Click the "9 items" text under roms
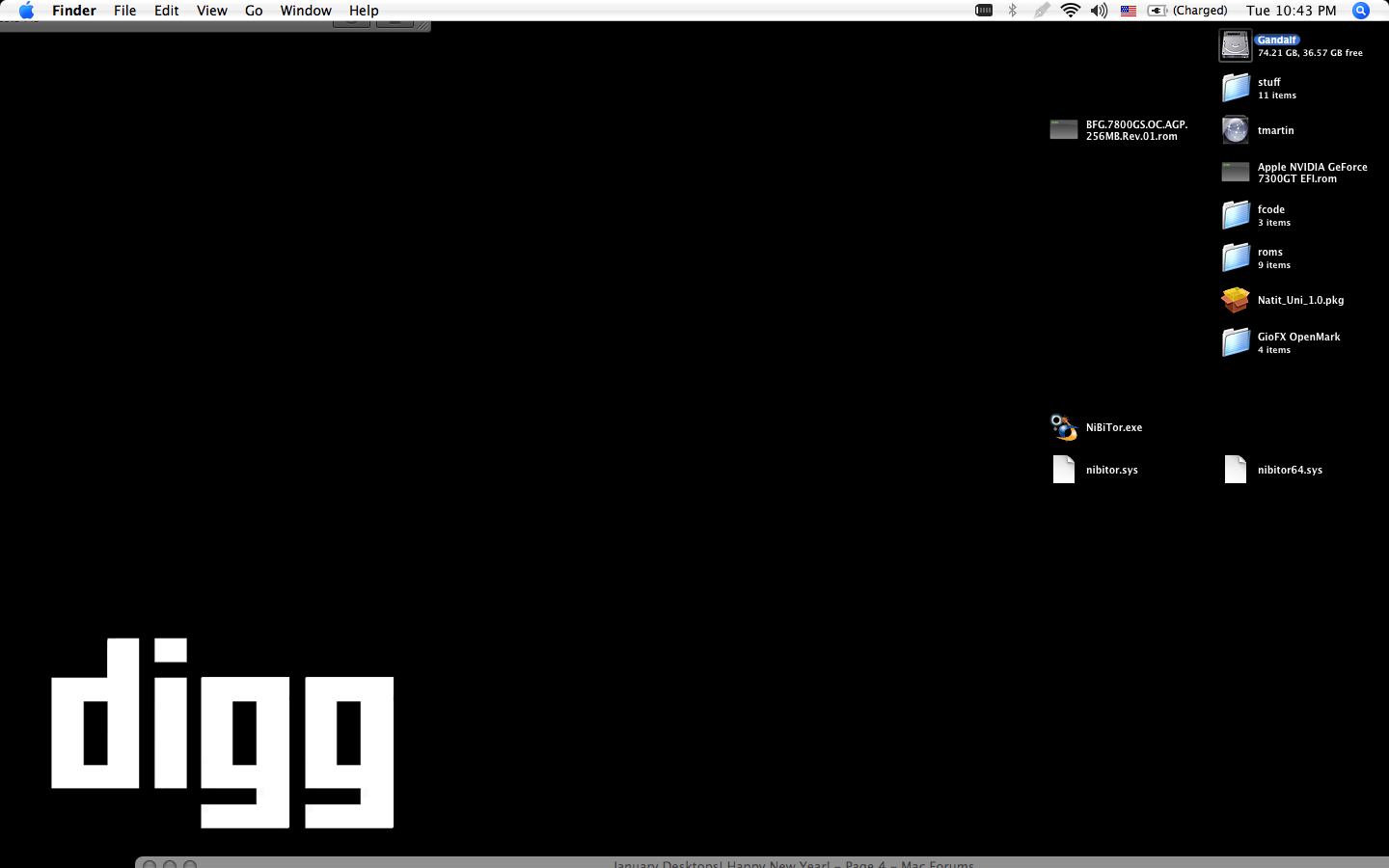This screenshot has height=868, width=1389. 1274,265
